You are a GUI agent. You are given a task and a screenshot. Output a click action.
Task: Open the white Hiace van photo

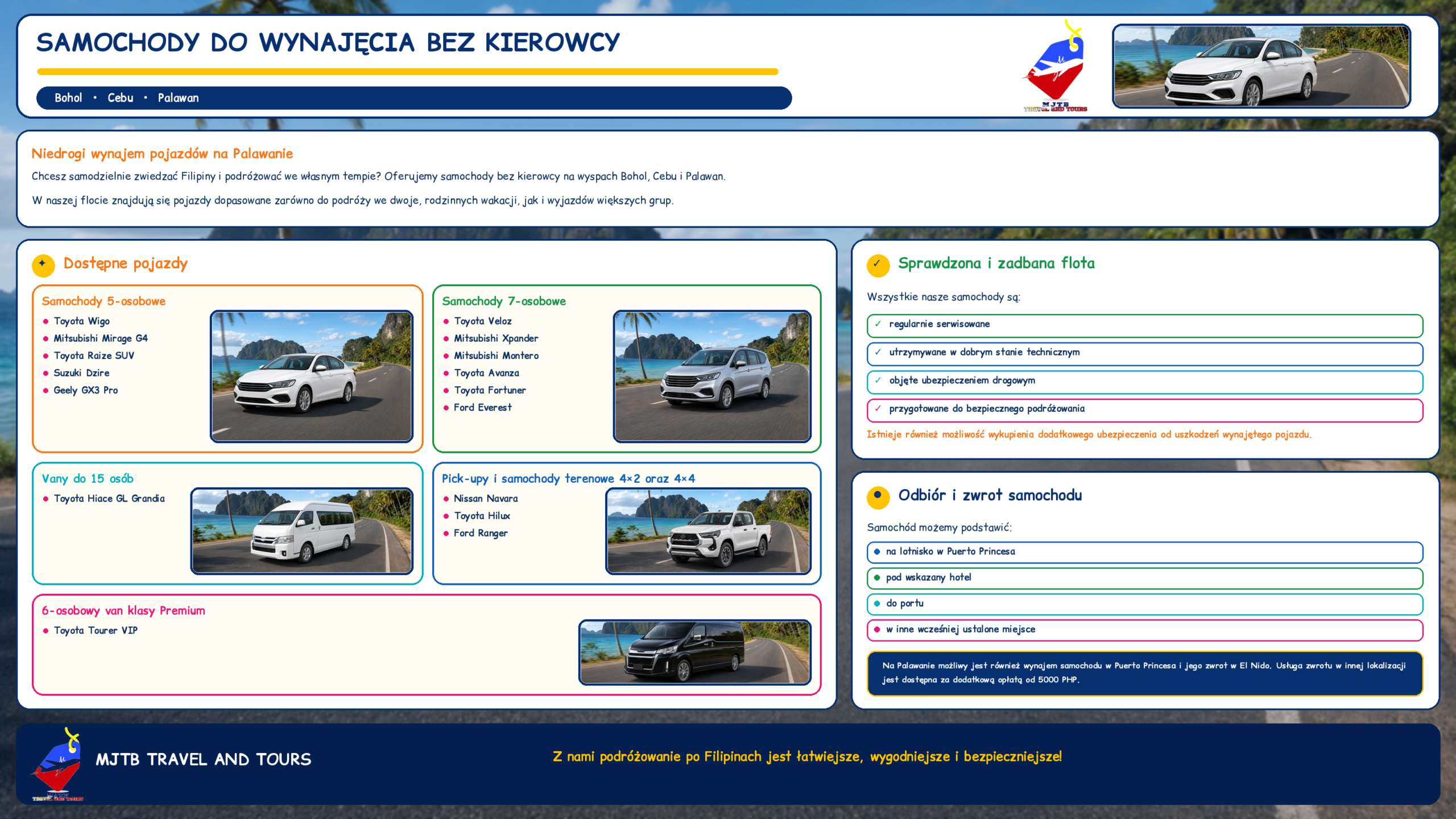(302, 531)
